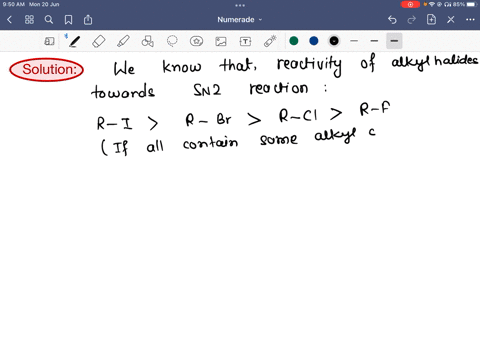The height and width of the screenshot is (360, 480).
Task: Select the Eraser tool
Action: pyautogui.click(x=99, y=41)
